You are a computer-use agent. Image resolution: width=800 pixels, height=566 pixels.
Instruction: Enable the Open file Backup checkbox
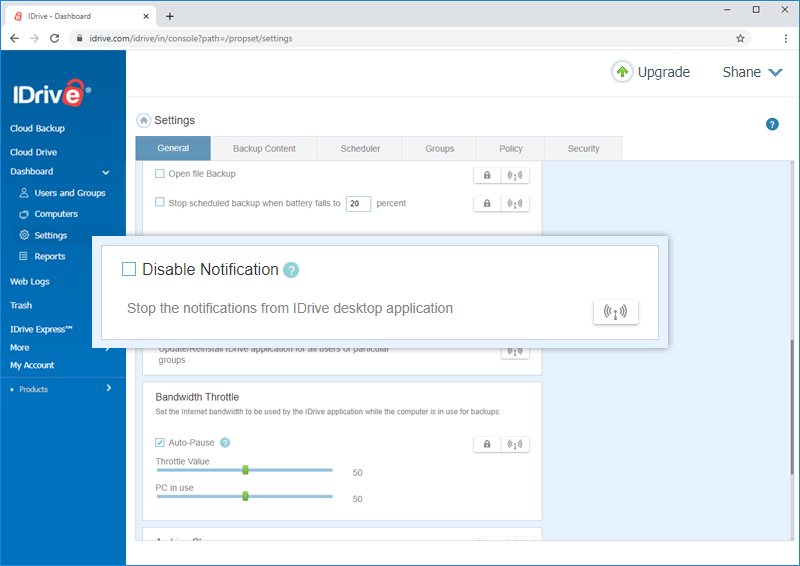coord(160,174)
